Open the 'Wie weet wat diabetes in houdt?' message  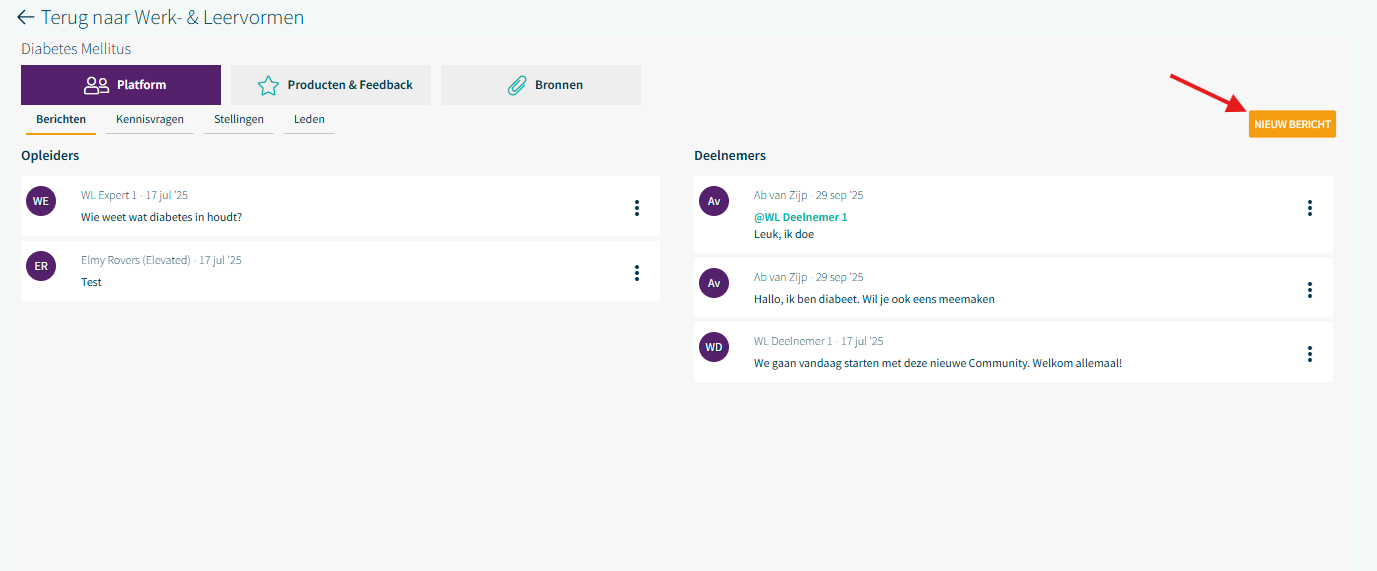click(161, 217)
